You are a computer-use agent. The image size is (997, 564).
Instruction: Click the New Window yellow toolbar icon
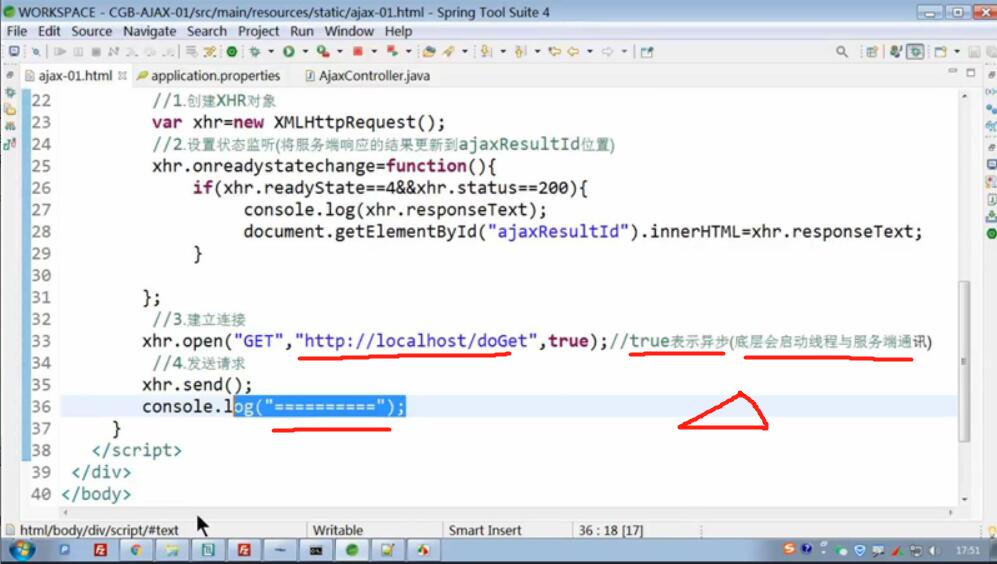pos(940,52)
